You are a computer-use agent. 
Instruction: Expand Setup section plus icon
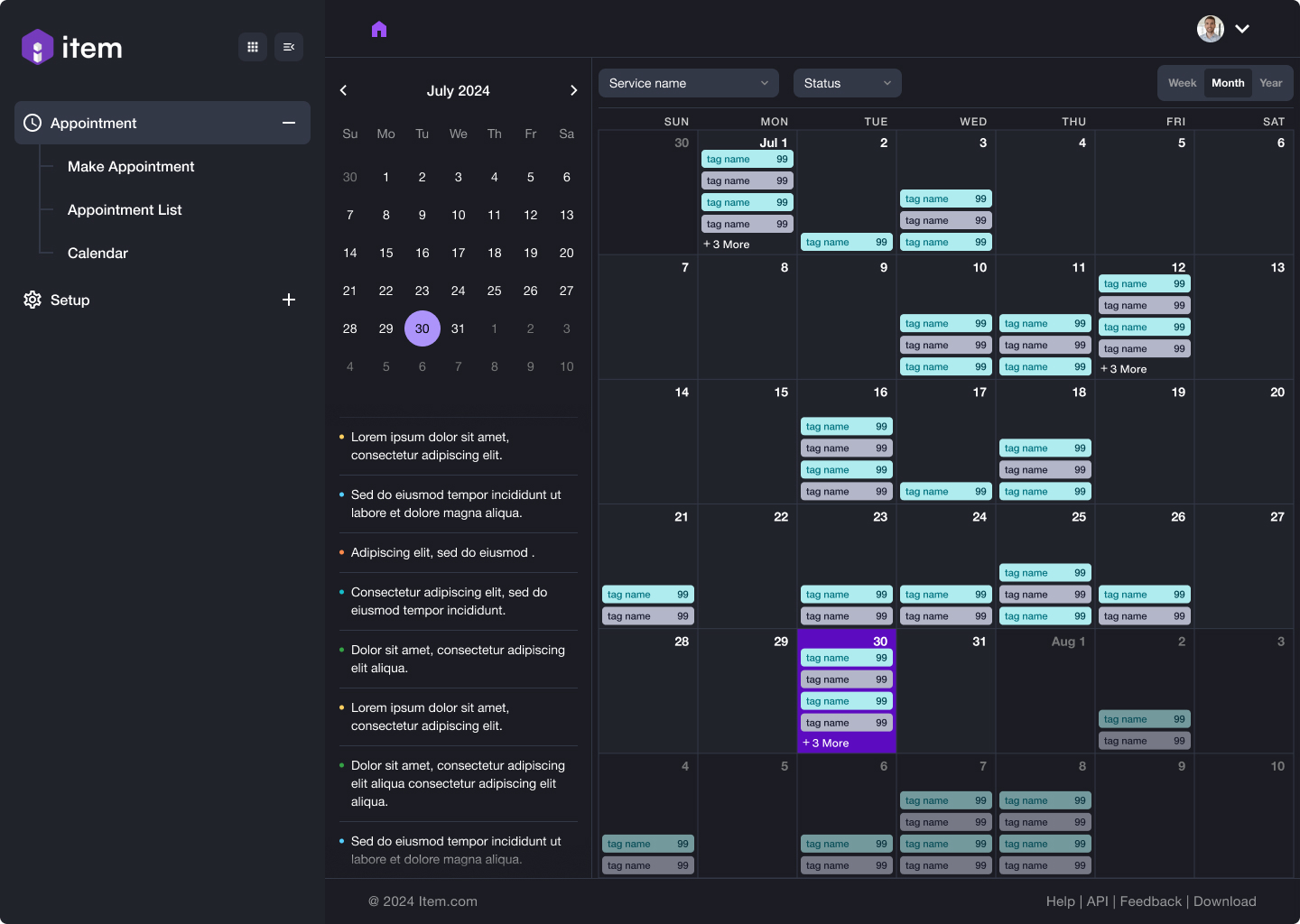(x=289, y=300)
